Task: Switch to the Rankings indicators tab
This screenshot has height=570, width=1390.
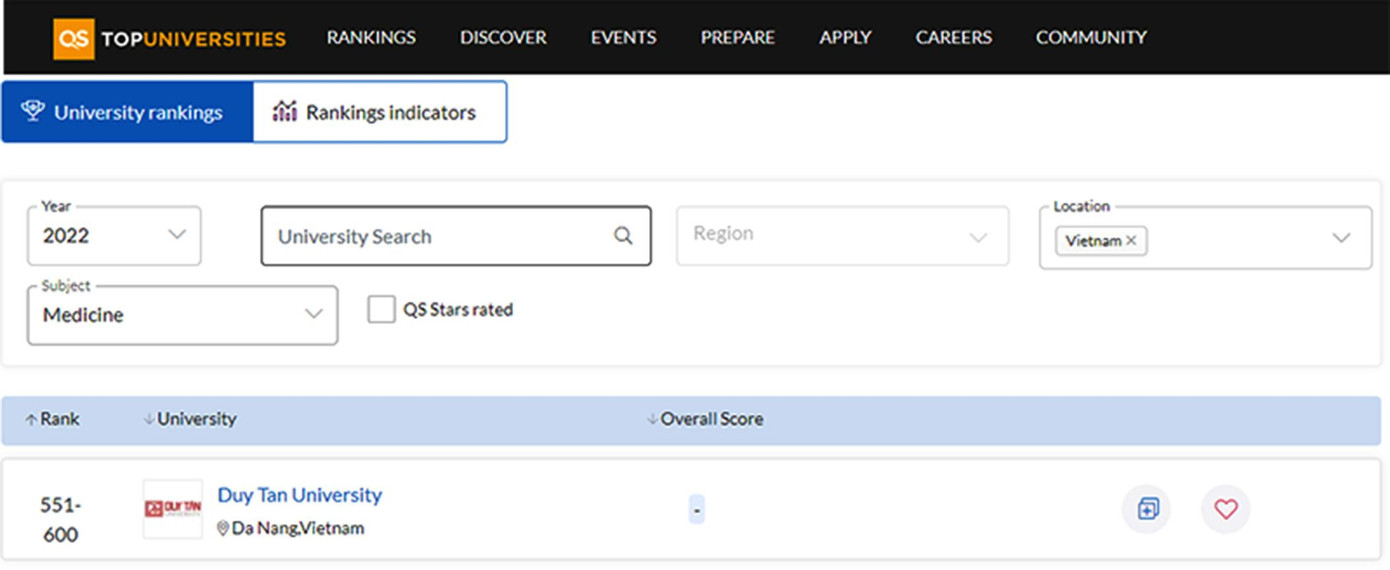Action: click(379, 112)
